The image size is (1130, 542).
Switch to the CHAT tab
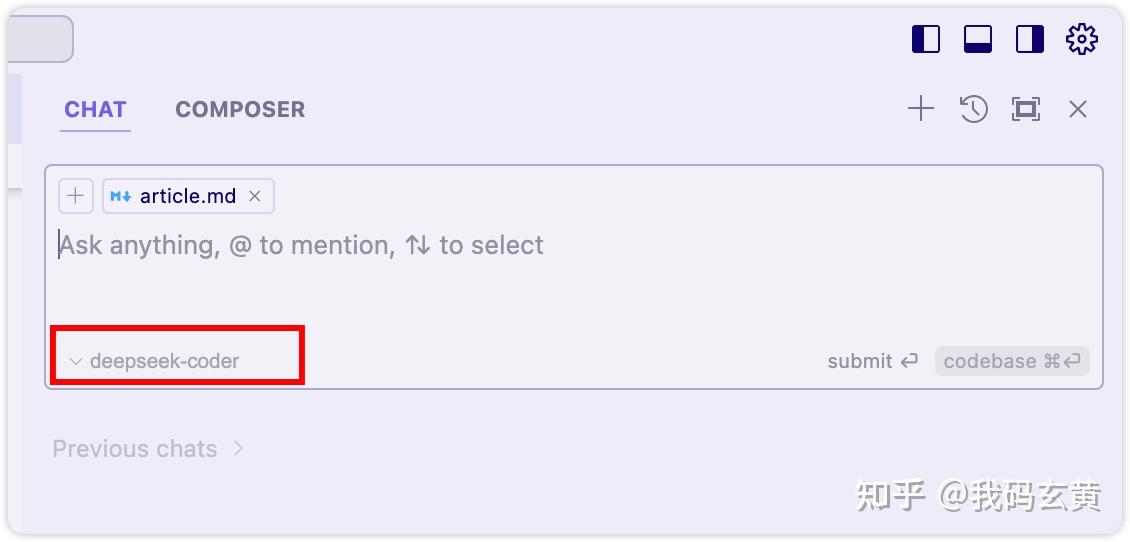tap(95, 110)
